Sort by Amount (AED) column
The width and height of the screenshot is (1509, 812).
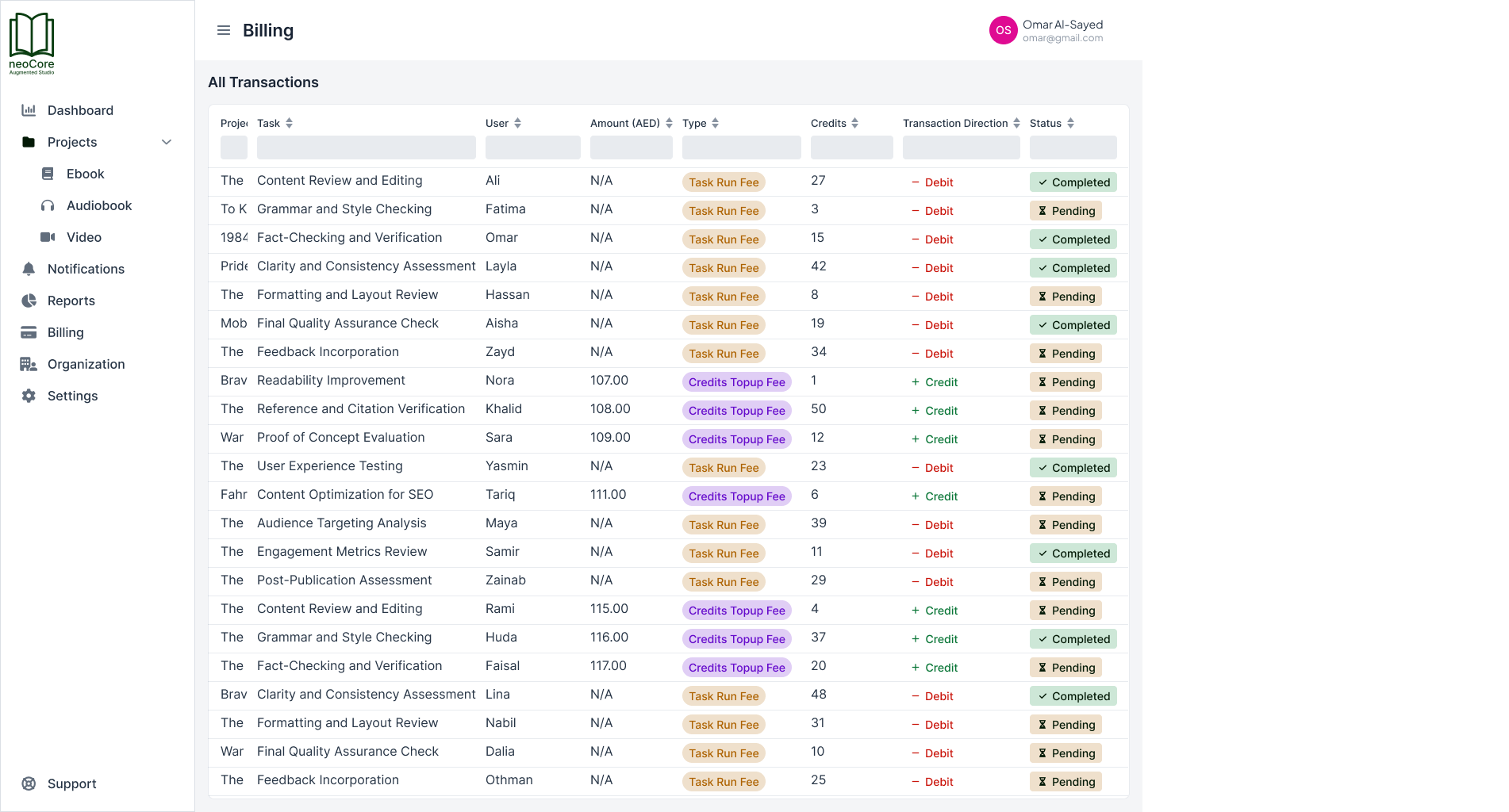669,123
